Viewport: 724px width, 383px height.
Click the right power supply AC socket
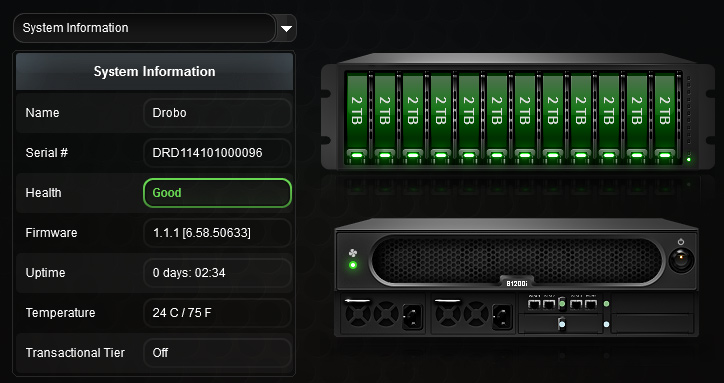pos(502,316)
